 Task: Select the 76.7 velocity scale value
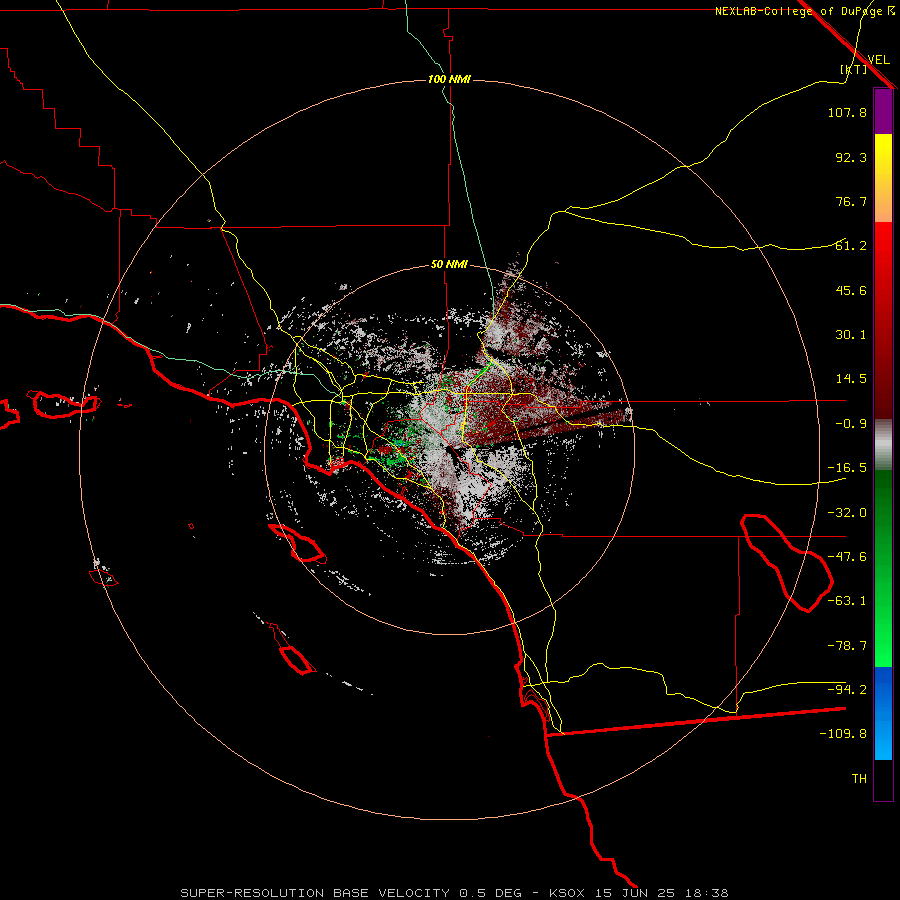click(851, 201)
